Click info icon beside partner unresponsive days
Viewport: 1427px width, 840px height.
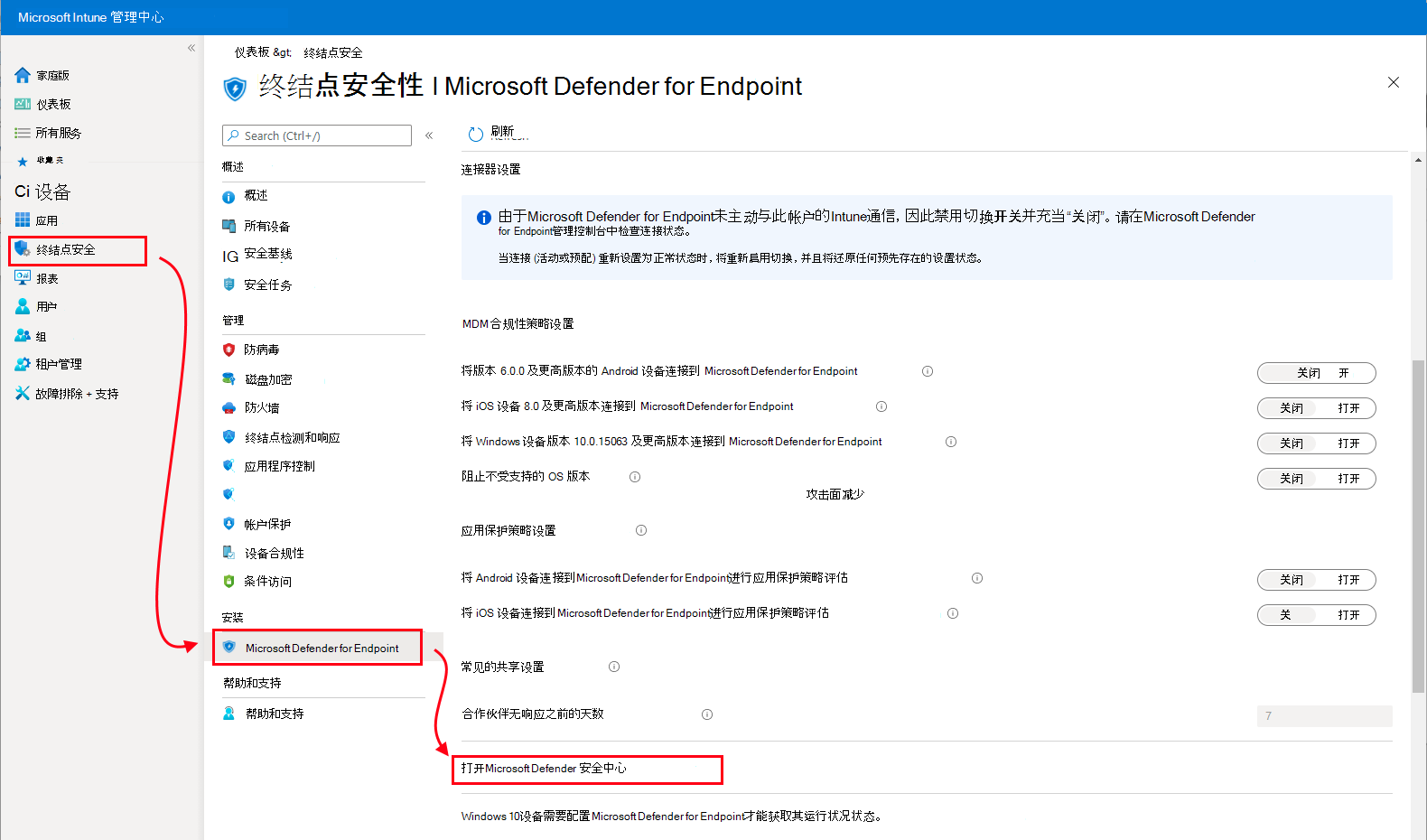[707, 714]
